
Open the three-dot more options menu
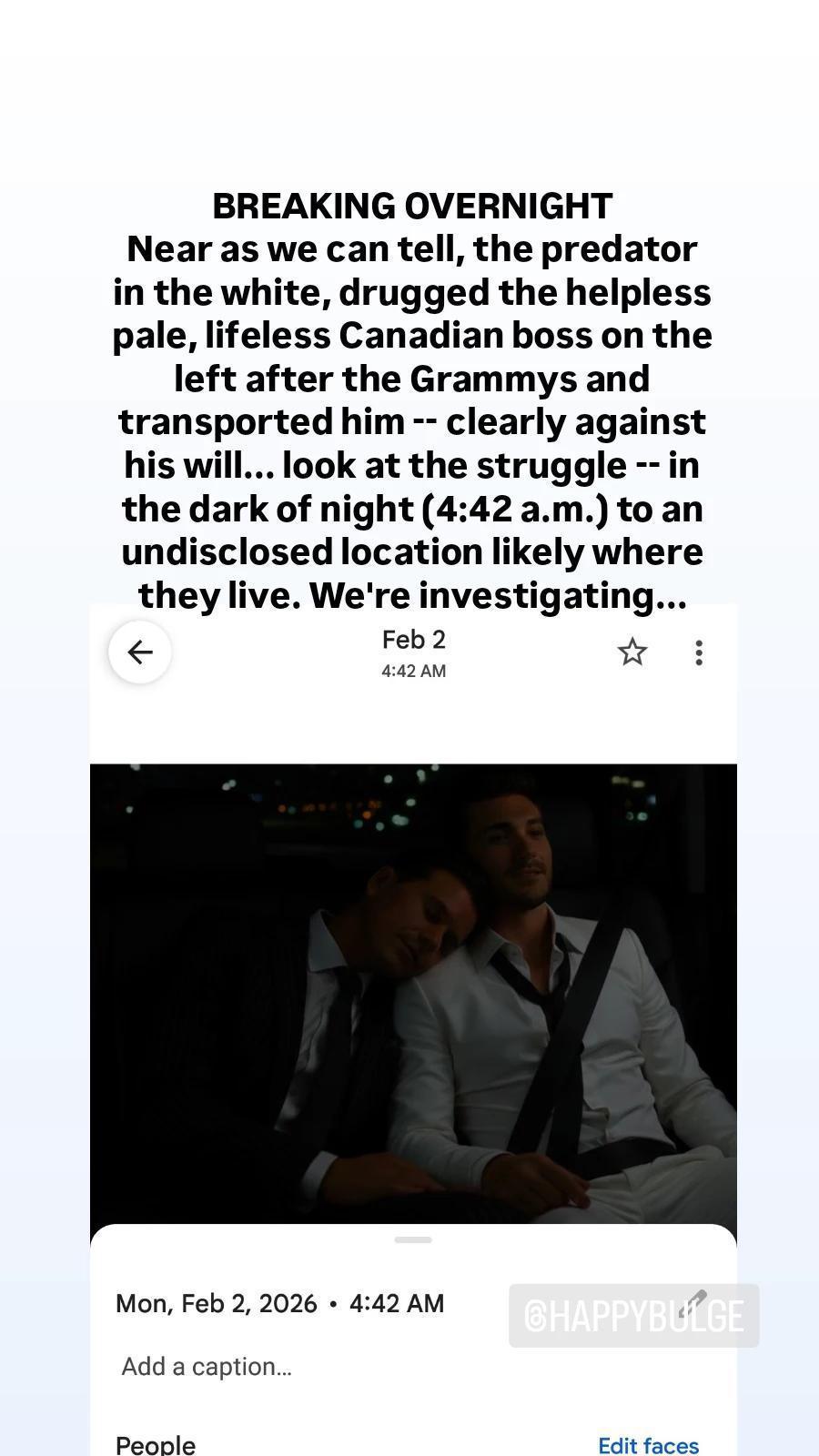click(698, 652)
